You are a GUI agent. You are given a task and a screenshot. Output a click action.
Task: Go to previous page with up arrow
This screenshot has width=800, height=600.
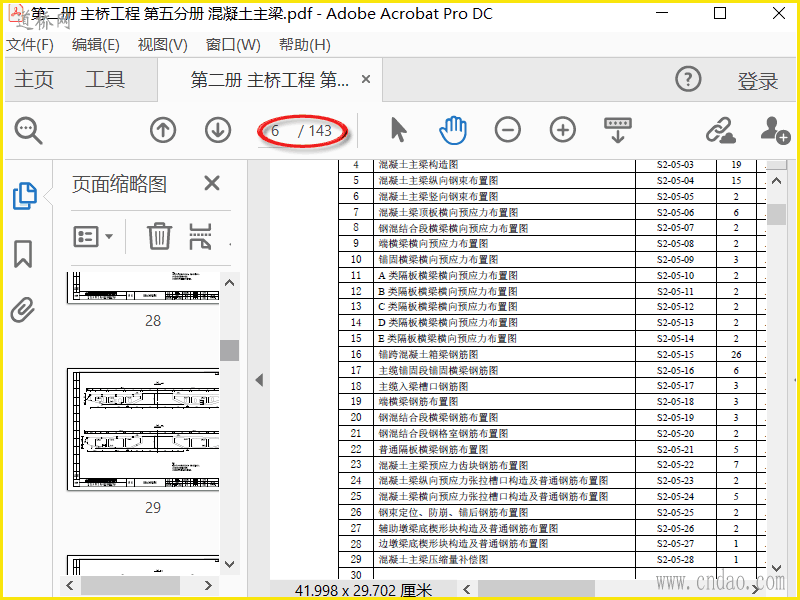163,130
